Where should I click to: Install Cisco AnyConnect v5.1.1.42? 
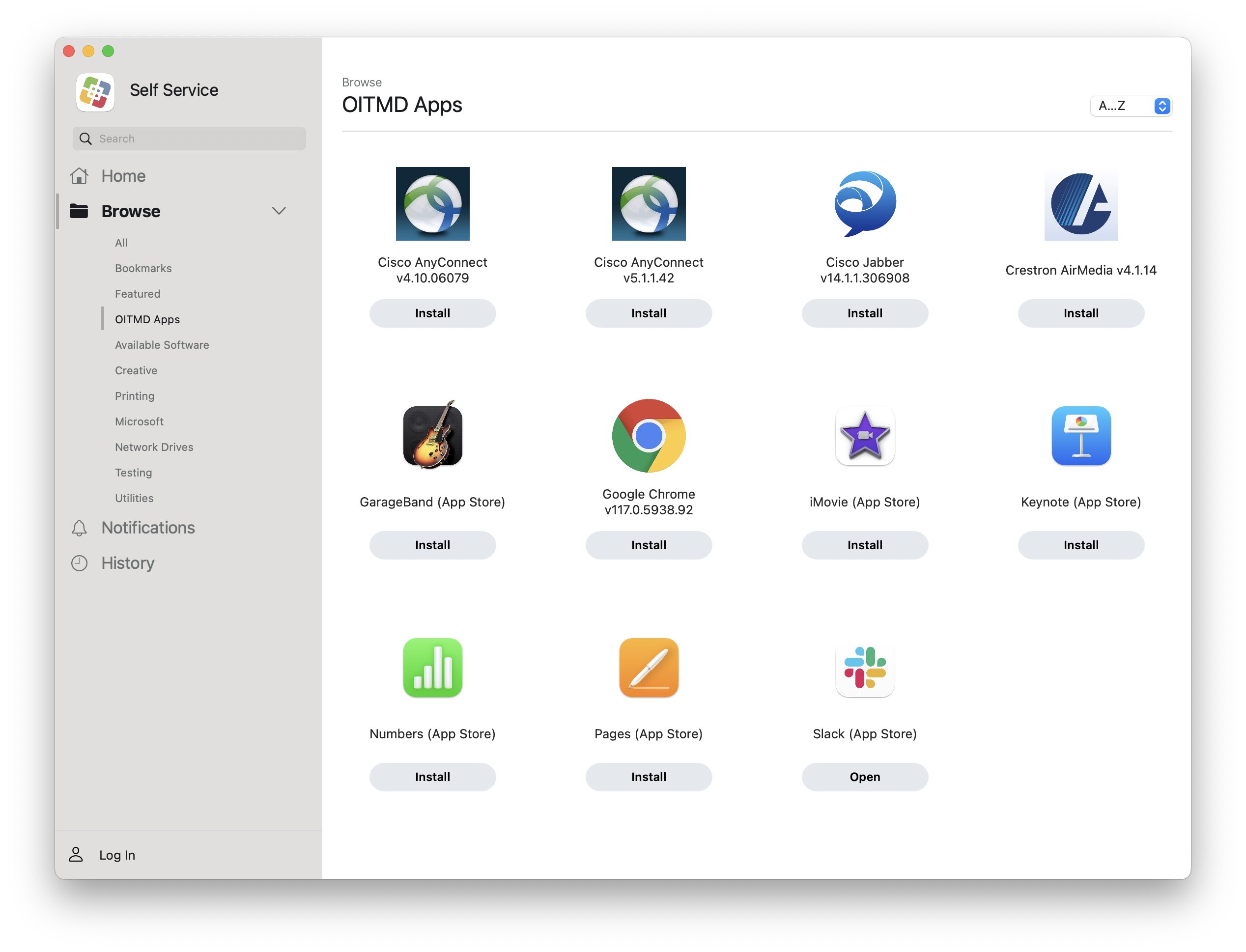tap(648, 313)
